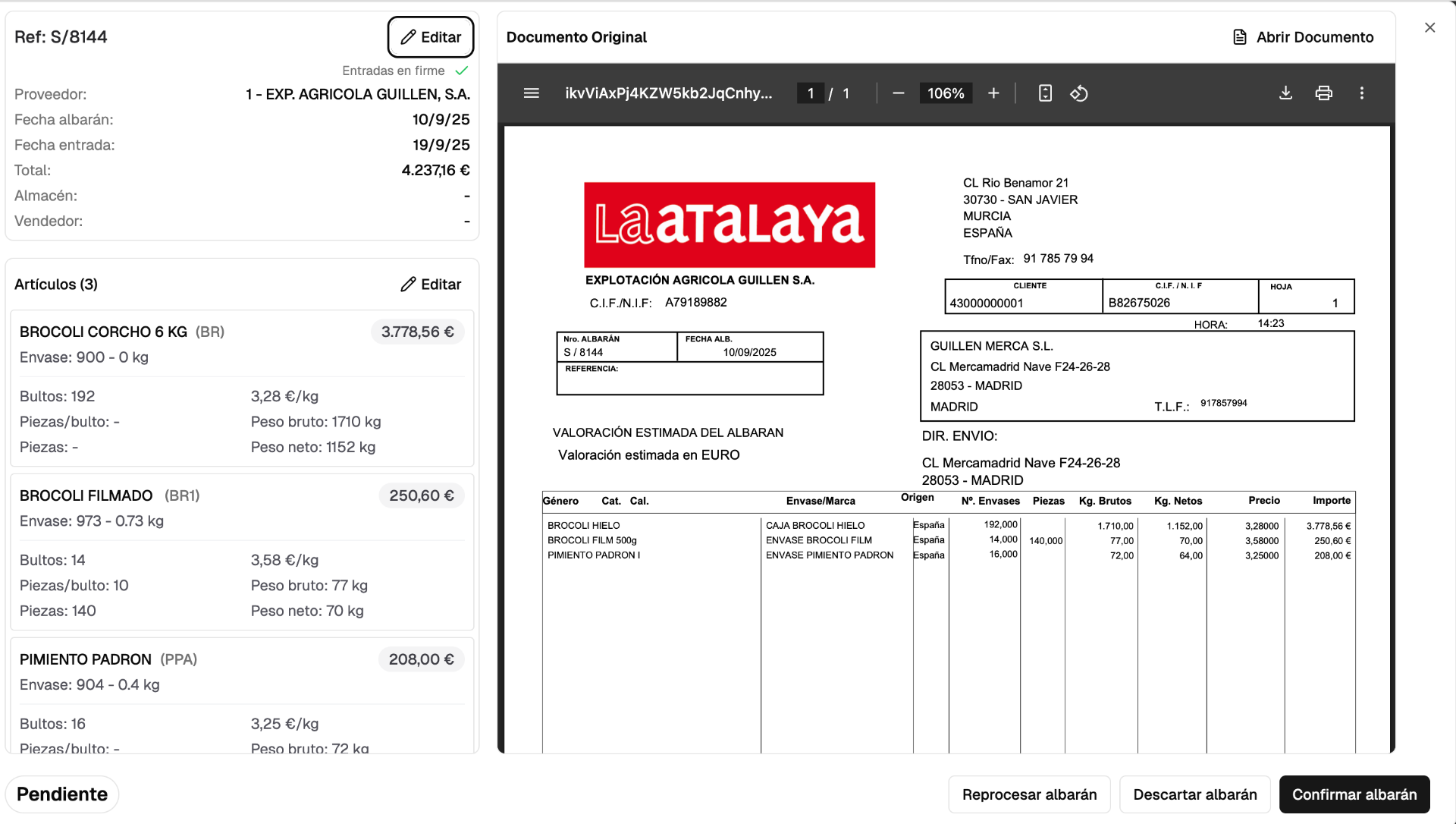
Task: Click the Entradas en firme green checkmark
Action: point(462,71)
